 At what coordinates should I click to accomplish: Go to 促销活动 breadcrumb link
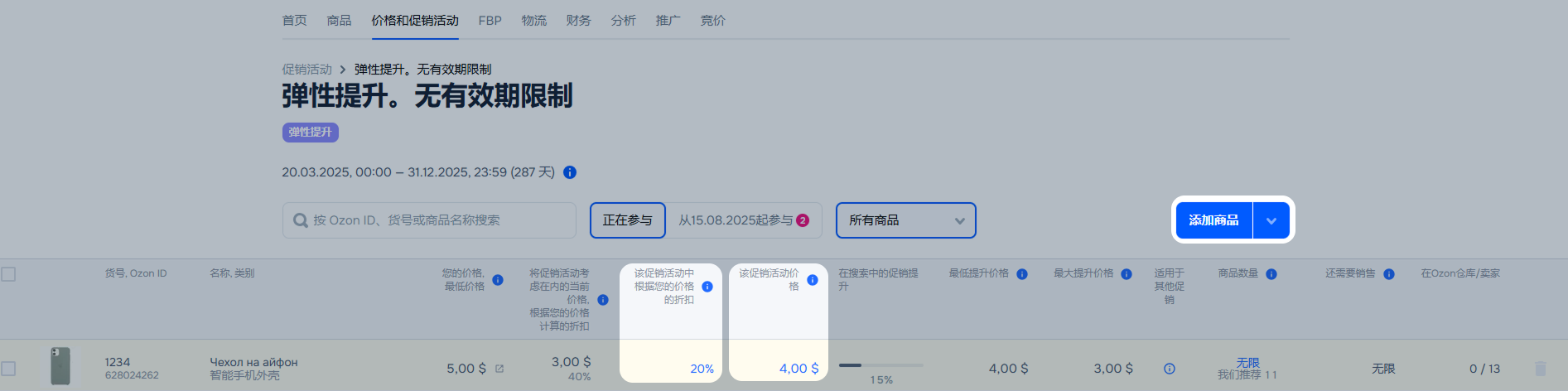coord(306,69)
